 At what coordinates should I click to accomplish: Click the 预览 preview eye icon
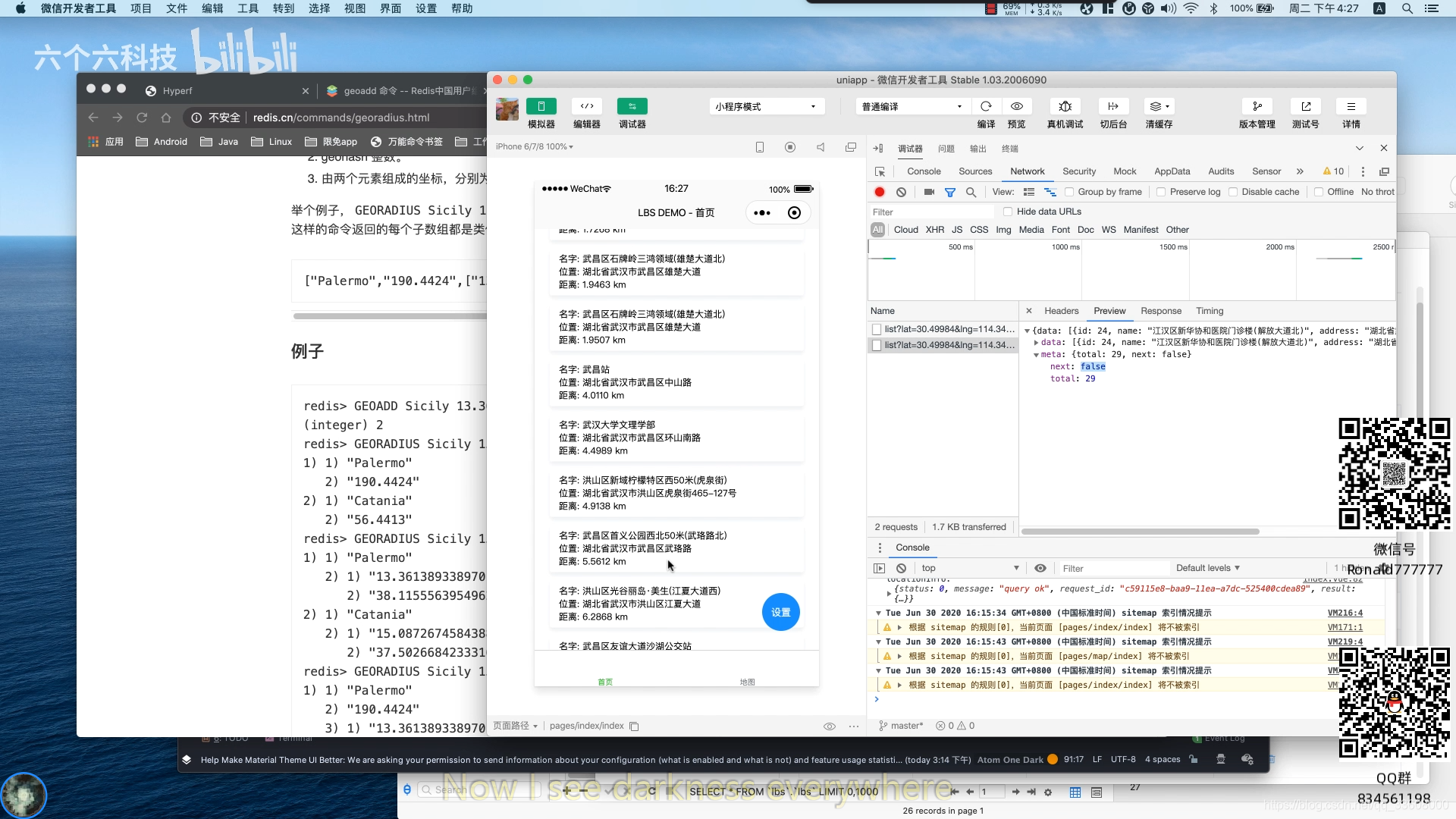click(x=1017, y=106)
